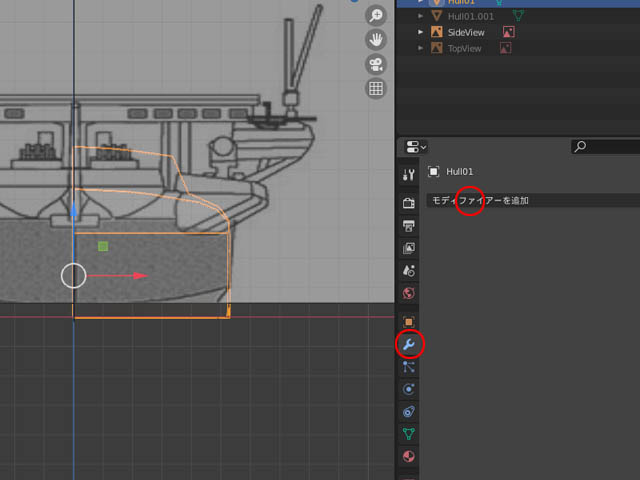Viewport: 640px width, 480px height.
Task: Click the Hull01.001 green mesh data icon
Action: tap(518, 16)
